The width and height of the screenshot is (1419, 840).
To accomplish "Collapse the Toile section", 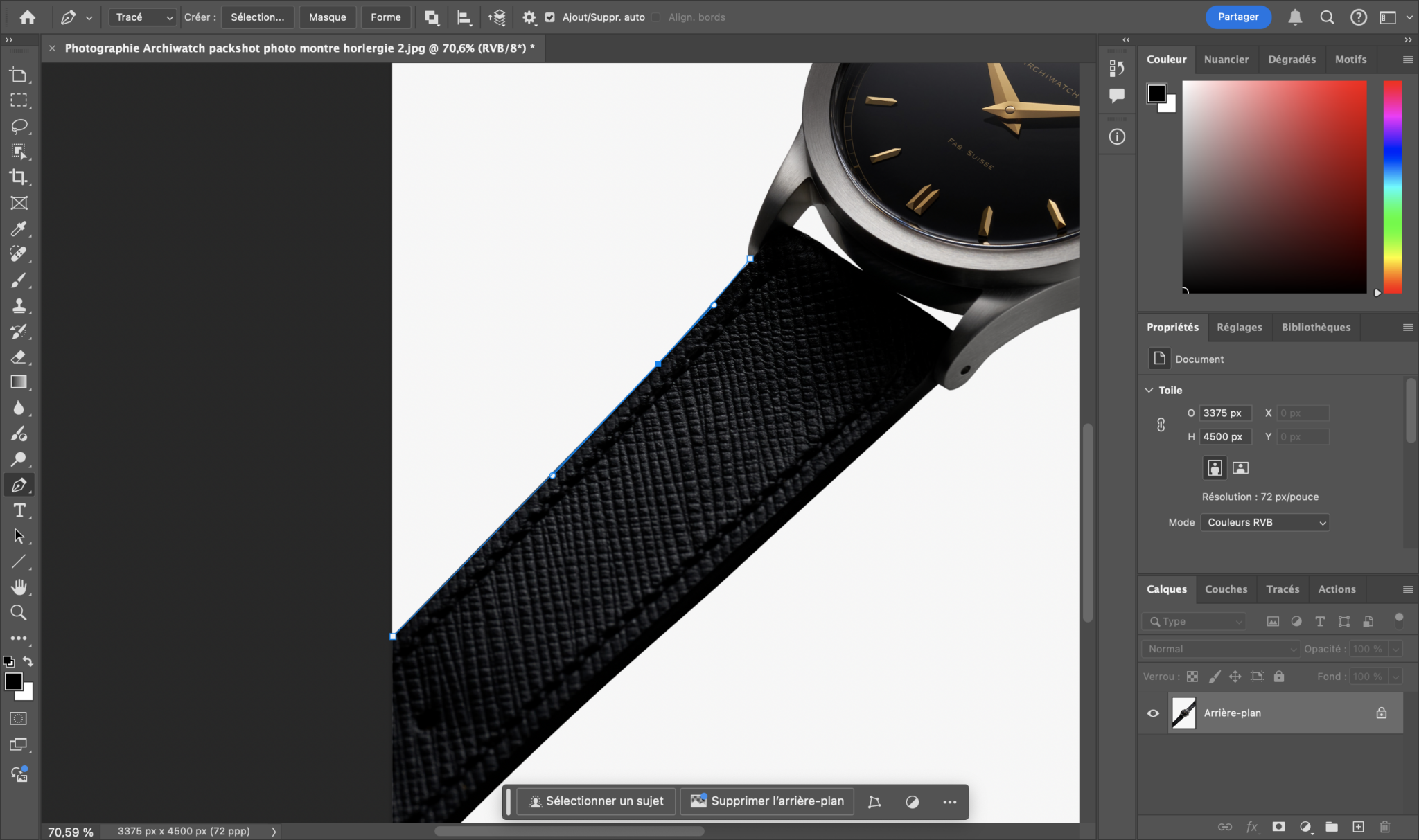I will (x=1149, y=391).
